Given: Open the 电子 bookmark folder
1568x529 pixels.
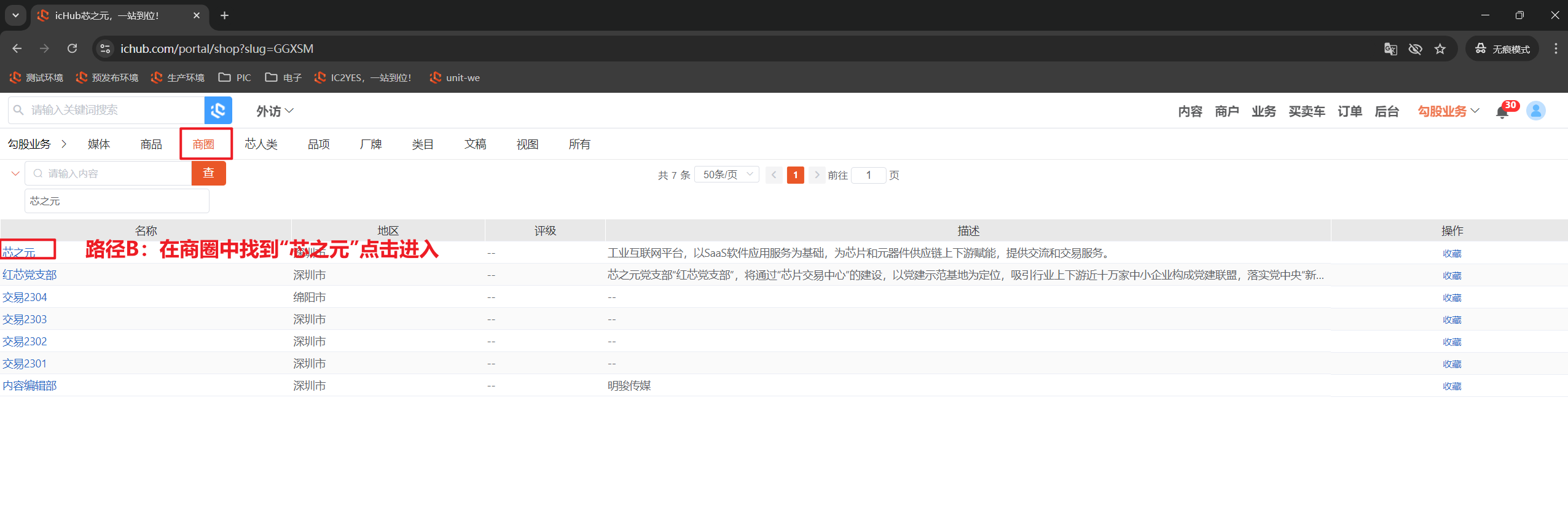Looking at the screenshot, I should click(x=283, y=77).
